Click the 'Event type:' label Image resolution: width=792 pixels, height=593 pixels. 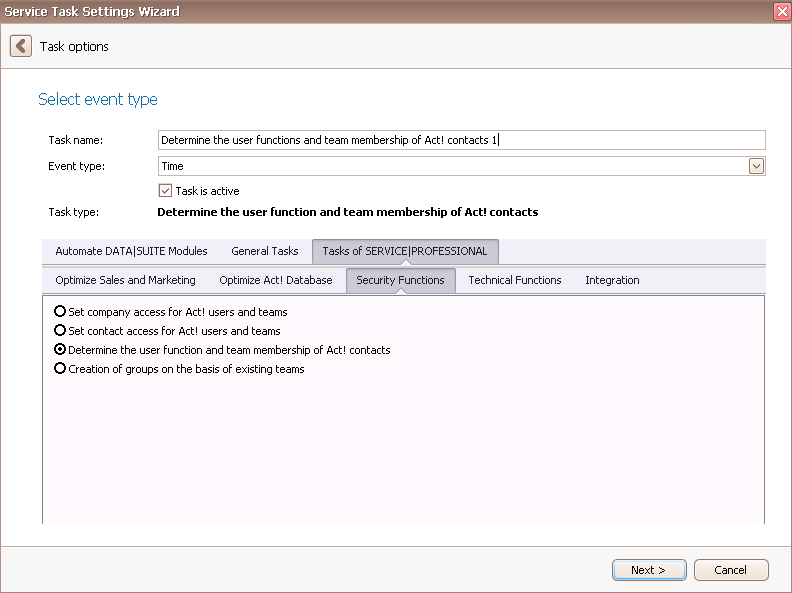pyautogui.click(x=76, y=166)
